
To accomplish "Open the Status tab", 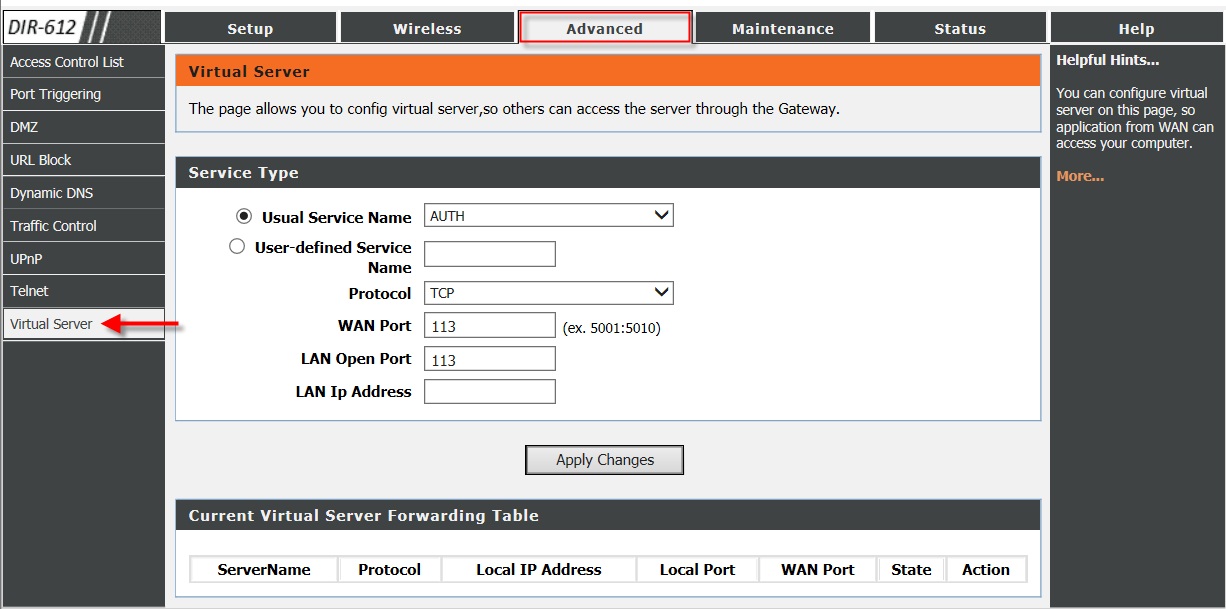I will [x=960, y=28].
